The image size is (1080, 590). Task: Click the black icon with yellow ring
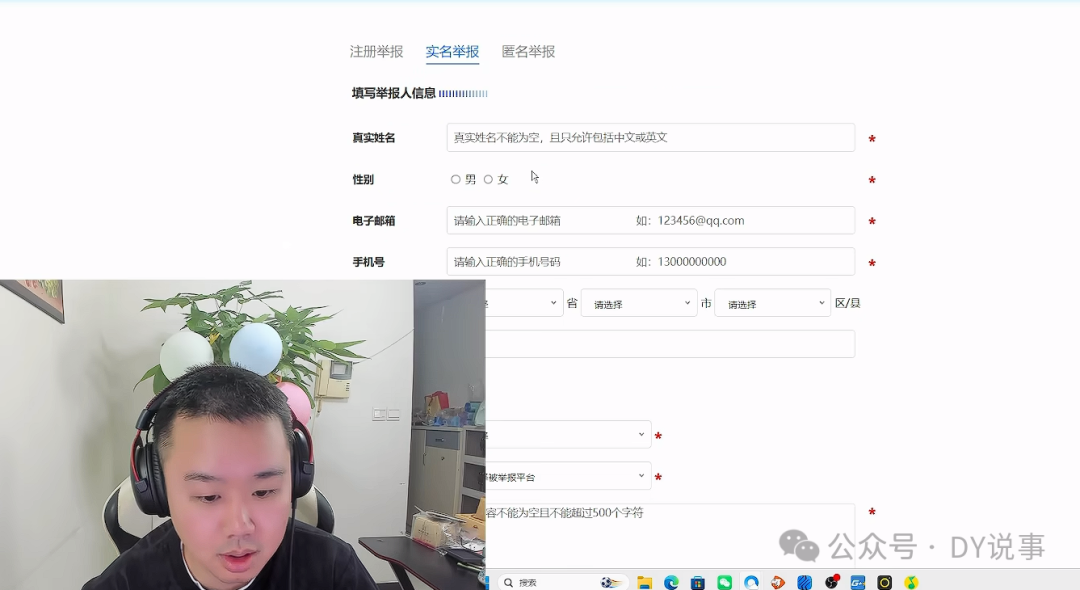pyautogui.click(x=884, y=582)
